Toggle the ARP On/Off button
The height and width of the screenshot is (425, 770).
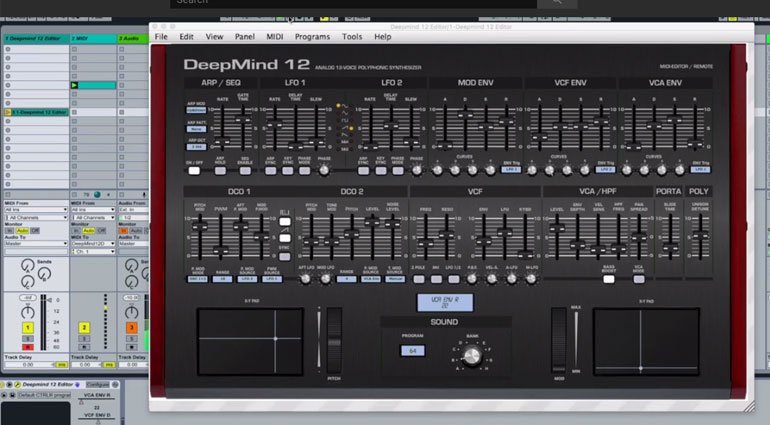pyautogui.click(x=194, y=170)
